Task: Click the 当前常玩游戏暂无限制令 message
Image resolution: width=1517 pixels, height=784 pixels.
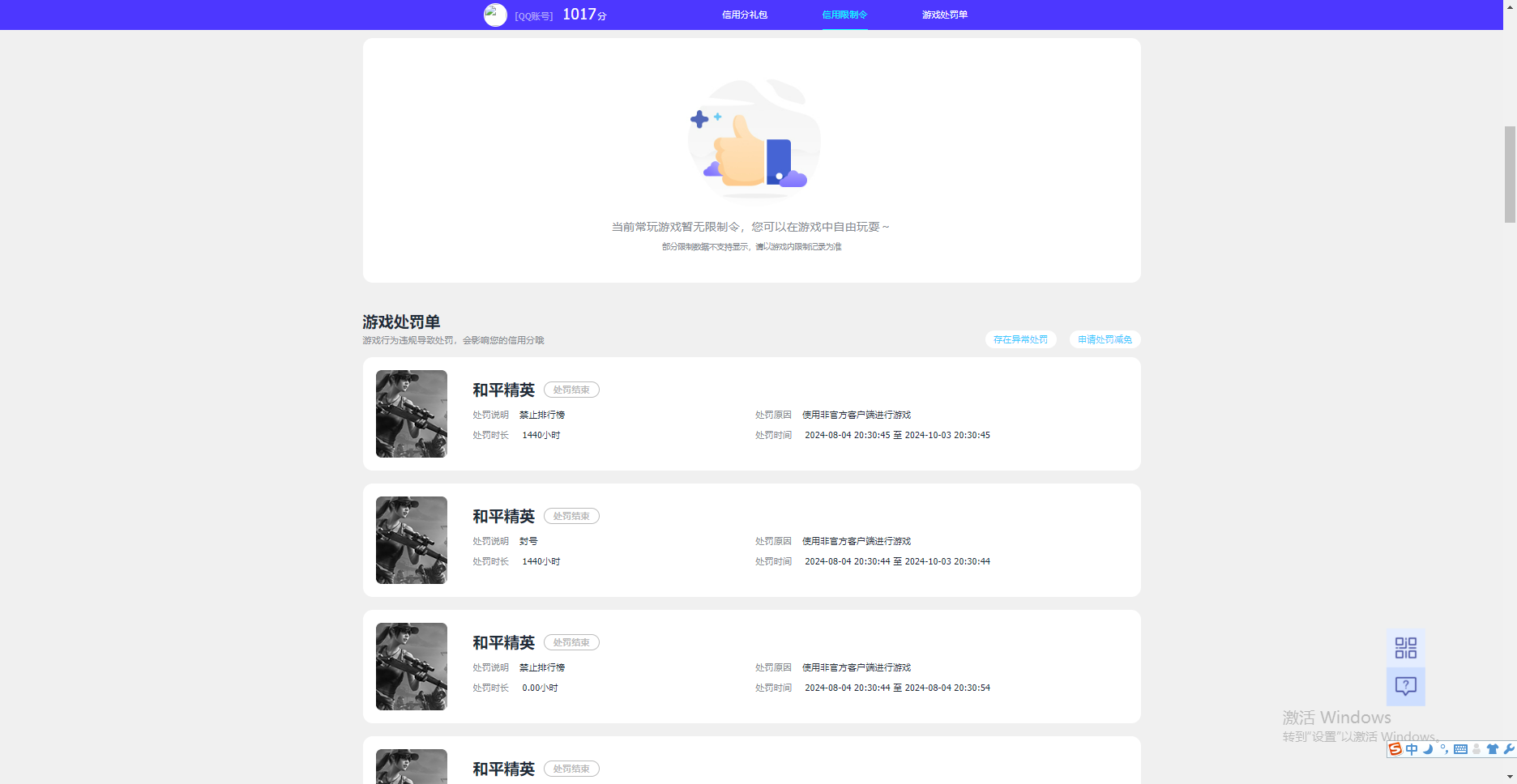Action: tap(750, 227)
